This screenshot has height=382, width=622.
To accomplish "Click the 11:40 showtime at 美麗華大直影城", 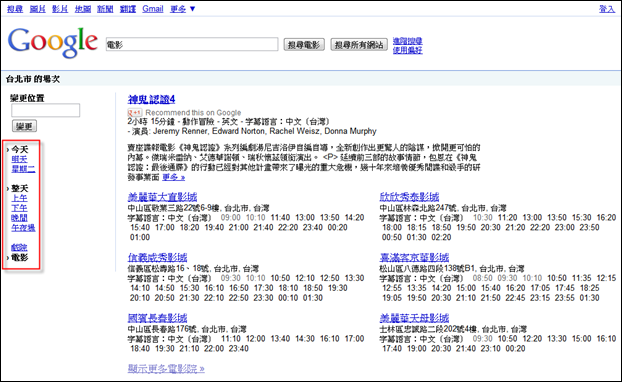I will [280, 217].
